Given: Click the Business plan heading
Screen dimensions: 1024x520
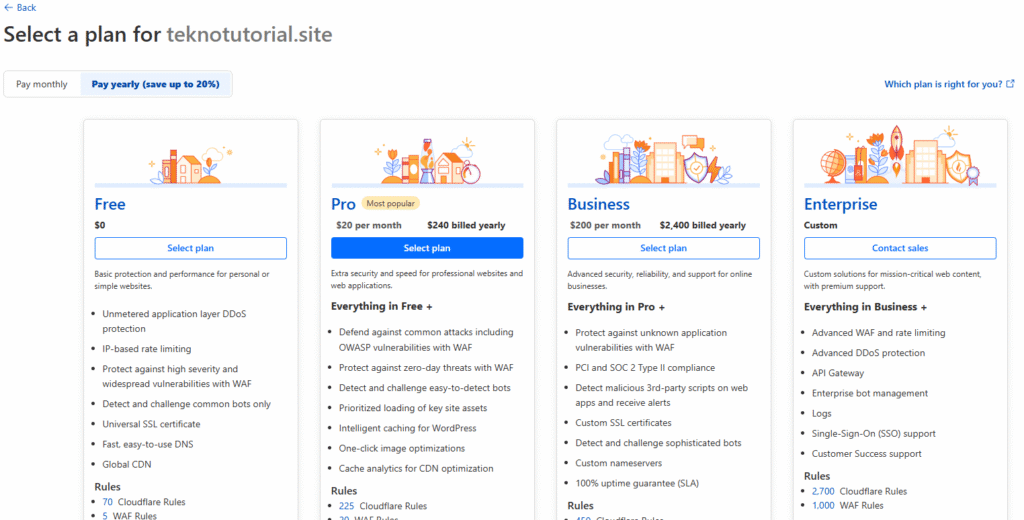Looking at the screenshot, I should click(x=598, y=204).
